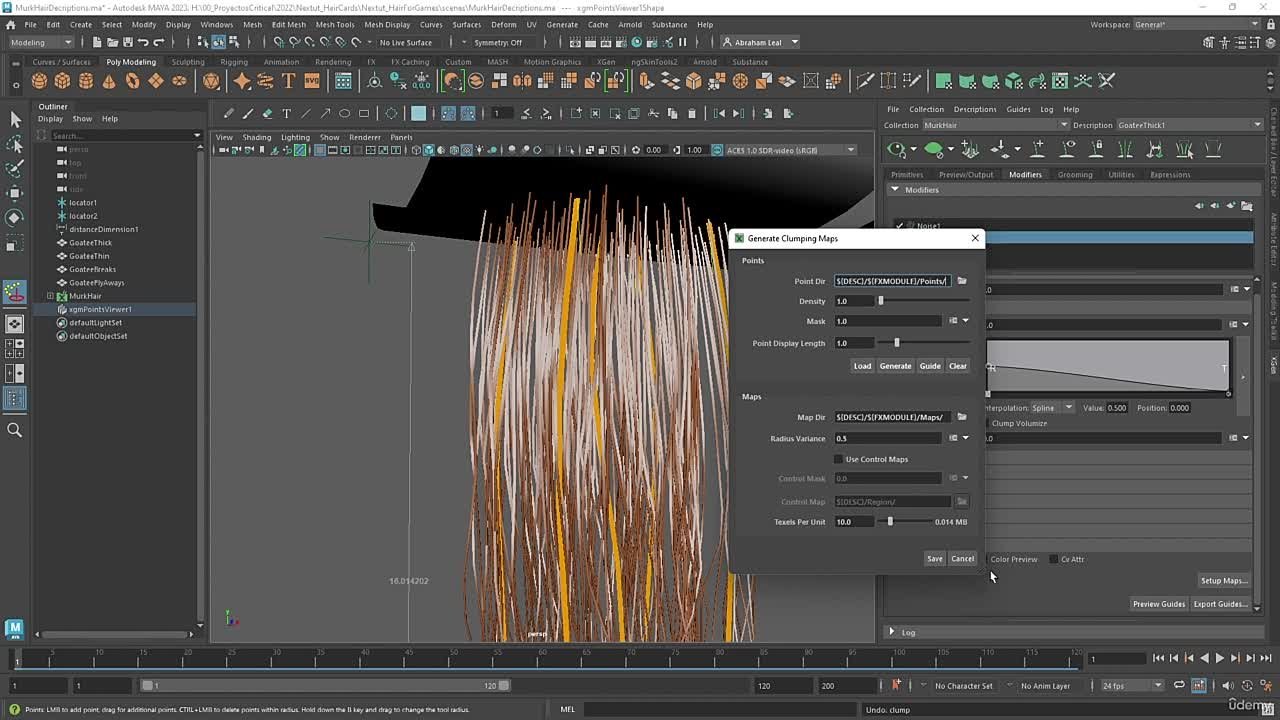Open the Collection MurkHair dropdown

click(x=995, y=125)
